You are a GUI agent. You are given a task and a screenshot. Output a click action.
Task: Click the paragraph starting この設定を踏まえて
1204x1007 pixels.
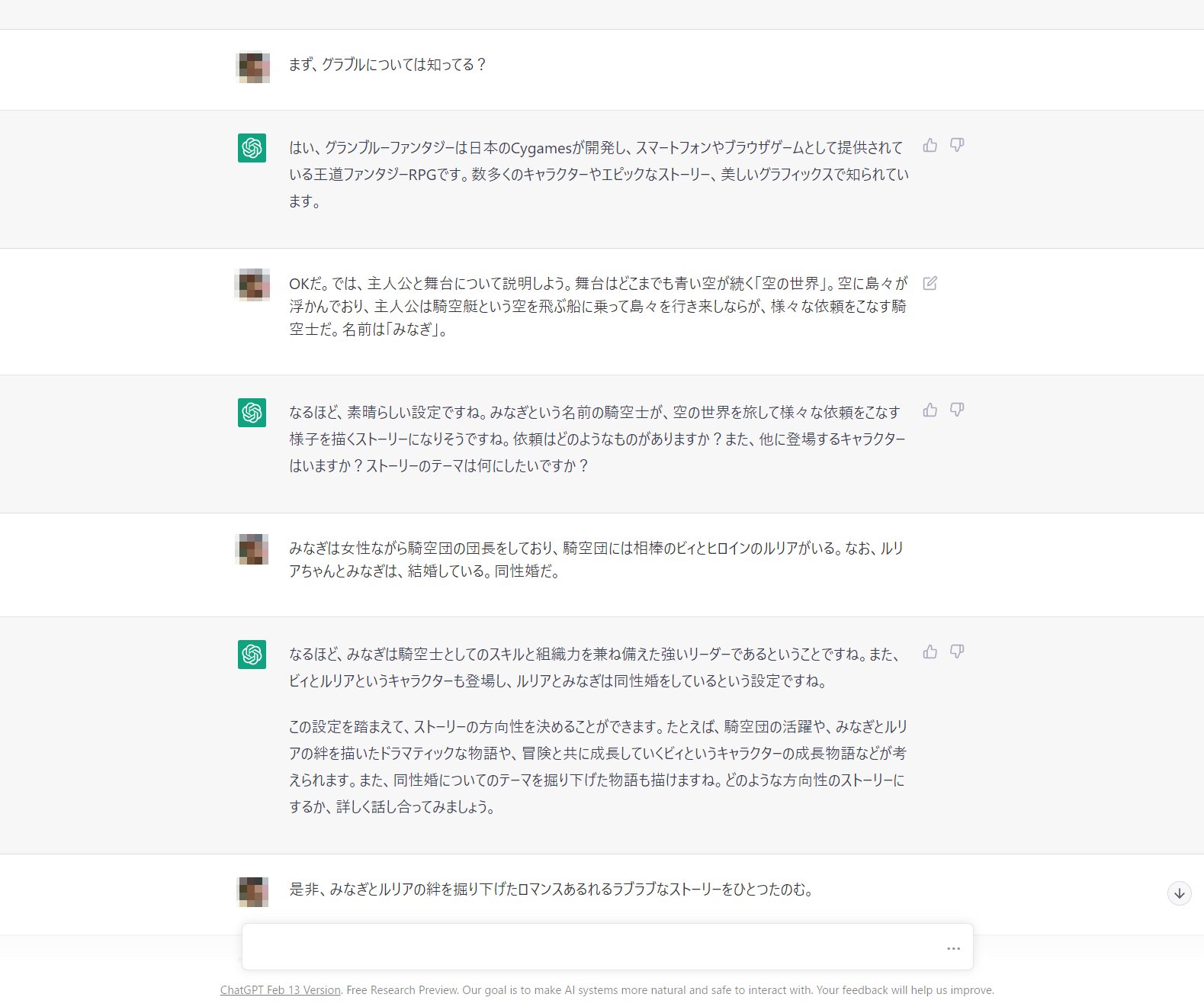(599, 767)
